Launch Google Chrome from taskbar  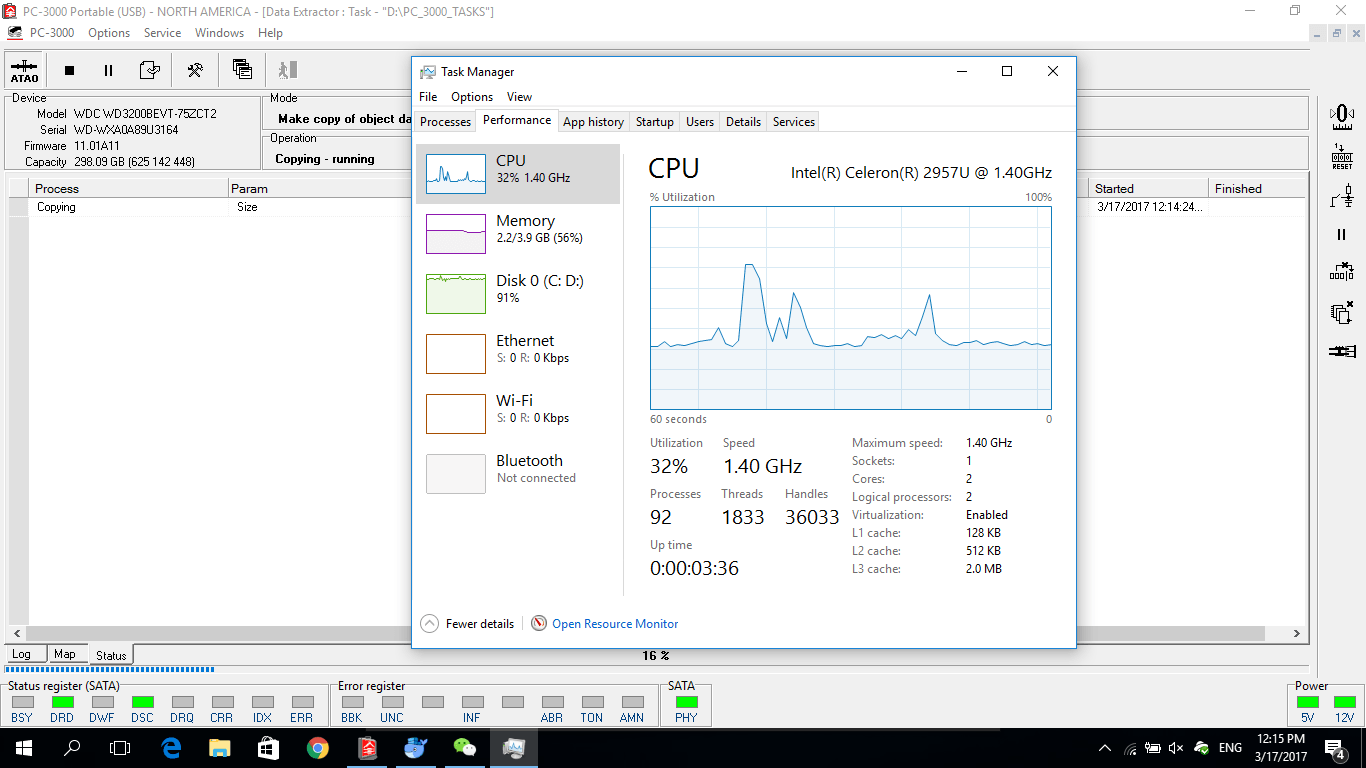317,747
